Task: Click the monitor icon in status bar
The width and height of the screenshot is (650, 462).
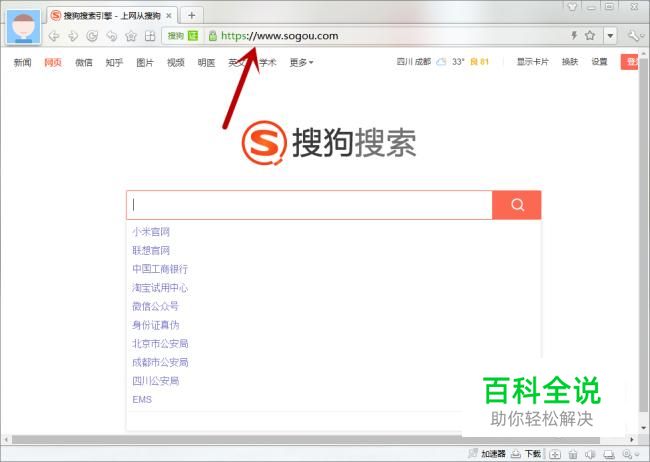Action: pos(609,454)
